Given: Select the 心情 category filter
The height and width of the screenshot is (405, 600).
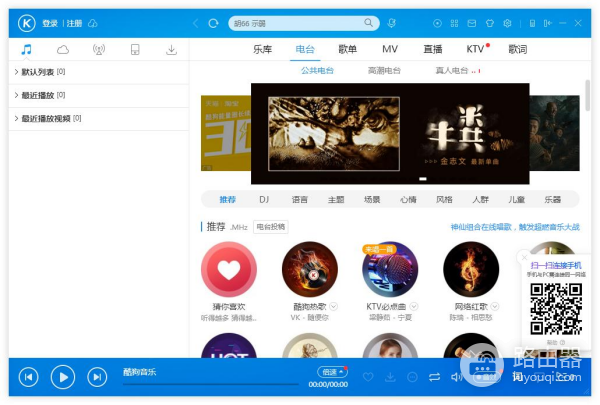Looking at the screenshot, I should tap(408, 199).
